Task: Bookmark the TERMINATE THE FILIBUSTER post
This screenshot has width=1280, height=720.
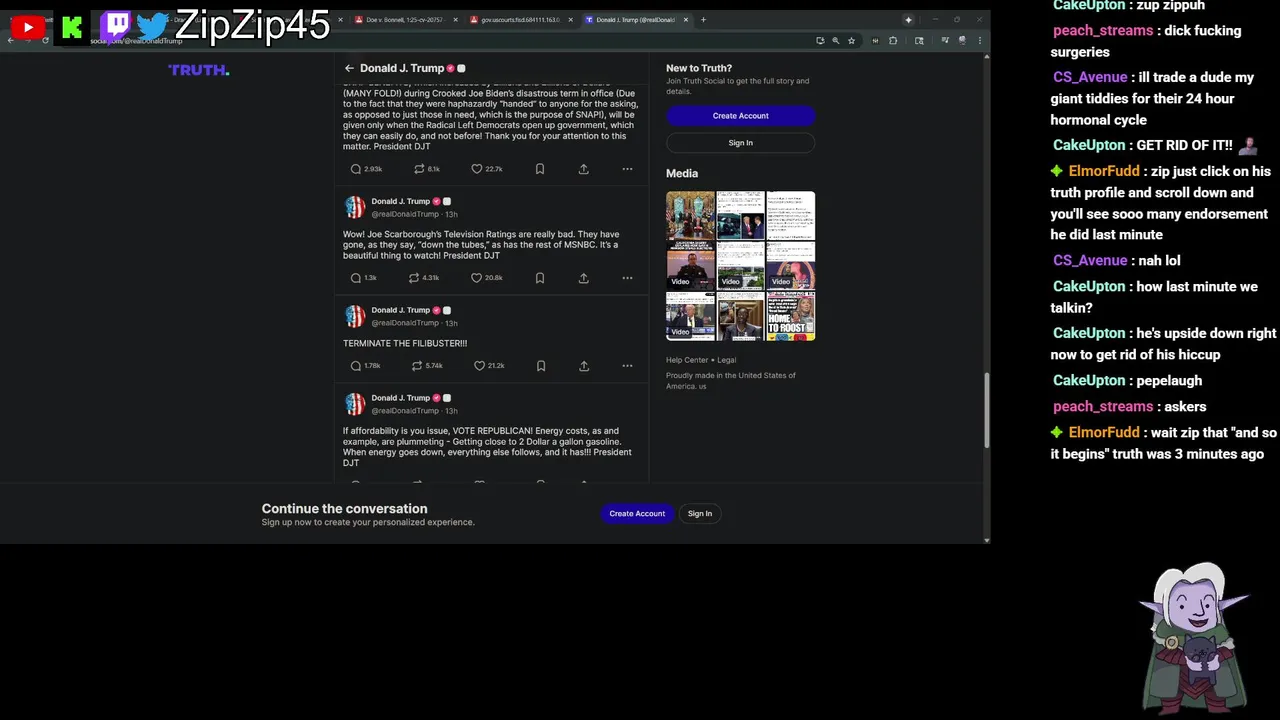Action: pos(541,366)
